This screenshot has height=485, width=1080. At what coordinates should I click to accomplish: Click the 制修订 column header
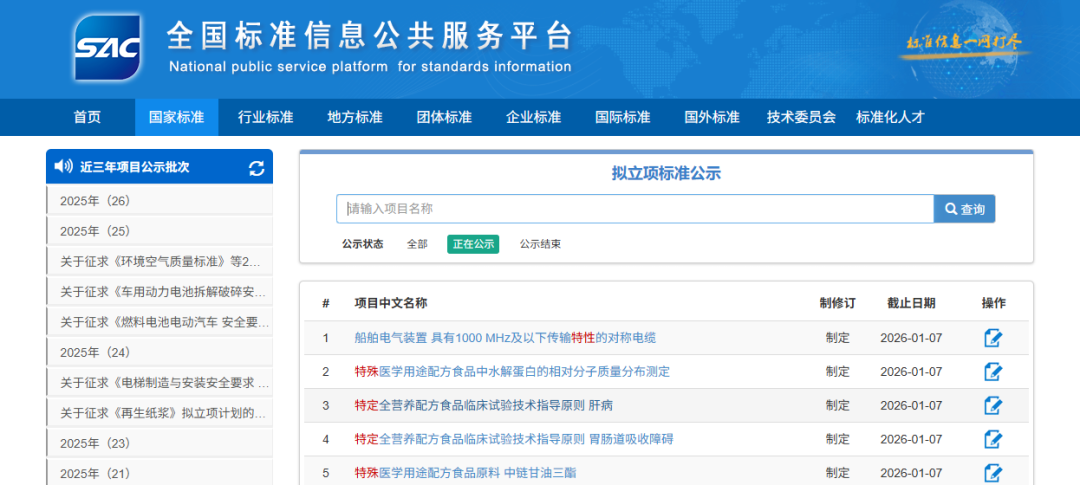pyautogui.click(x=838, y=303)
